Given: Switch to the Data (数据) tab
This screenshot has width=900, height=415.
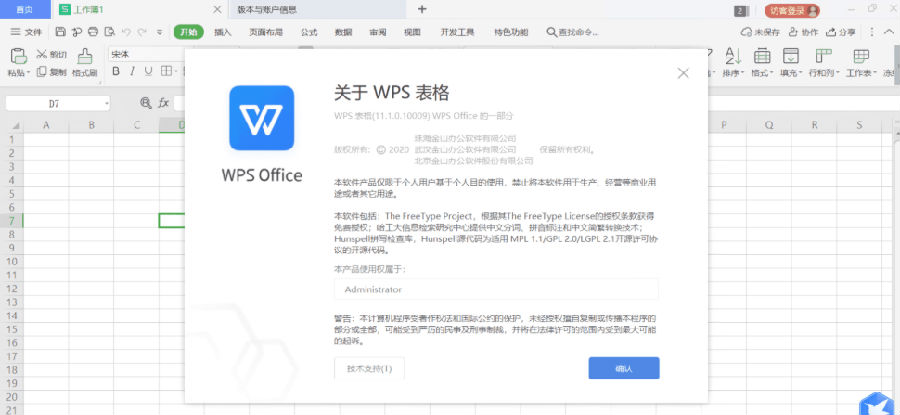Looking at the screenshot, I should pyautogui.click(x=343, y=32).
